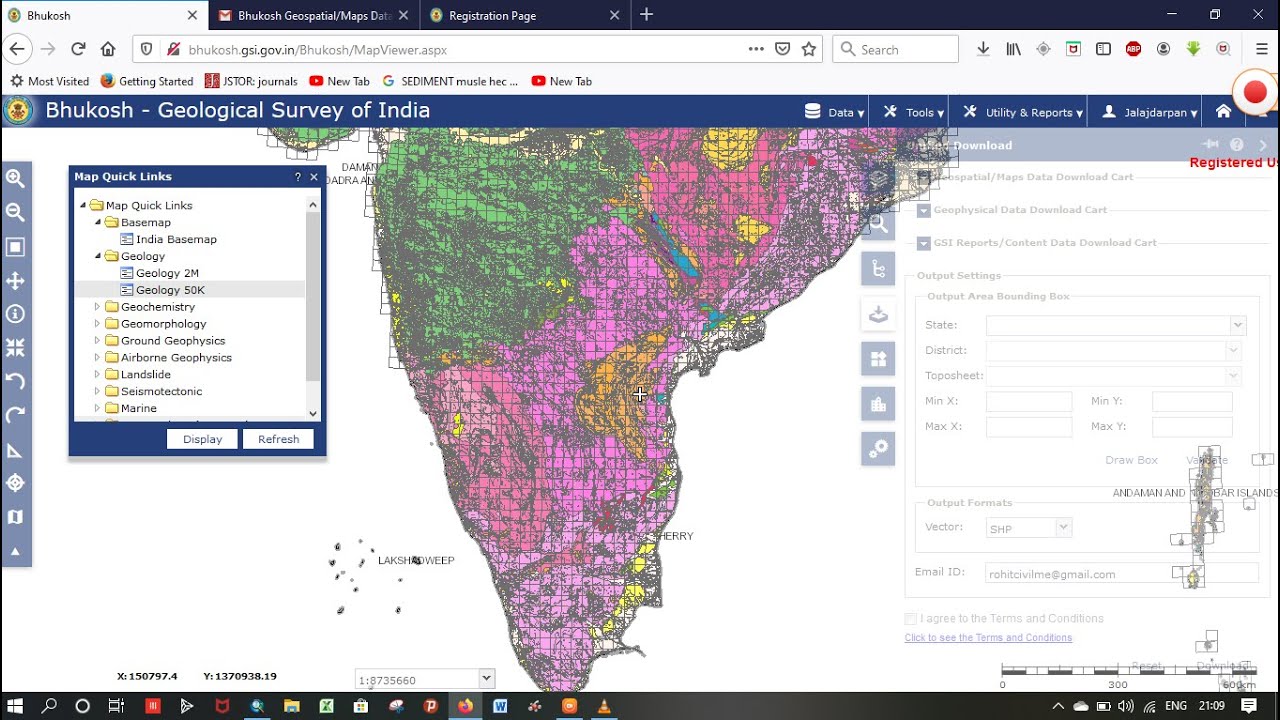The width and height of the screenshot is (1280, 720).
Task: Go to next map extent
Action: click(15, 415)
